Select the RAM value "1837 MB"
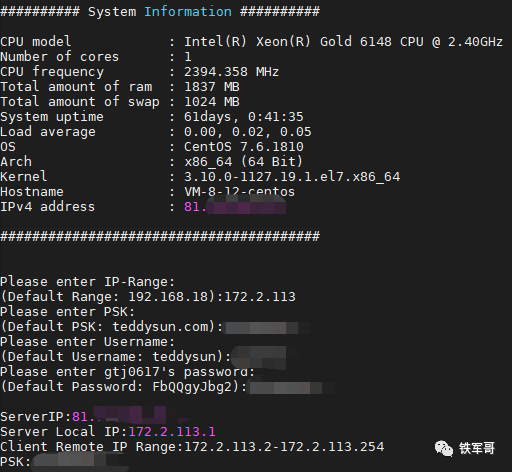The height and width of the screenshot is (472, 512). (212, 87)
